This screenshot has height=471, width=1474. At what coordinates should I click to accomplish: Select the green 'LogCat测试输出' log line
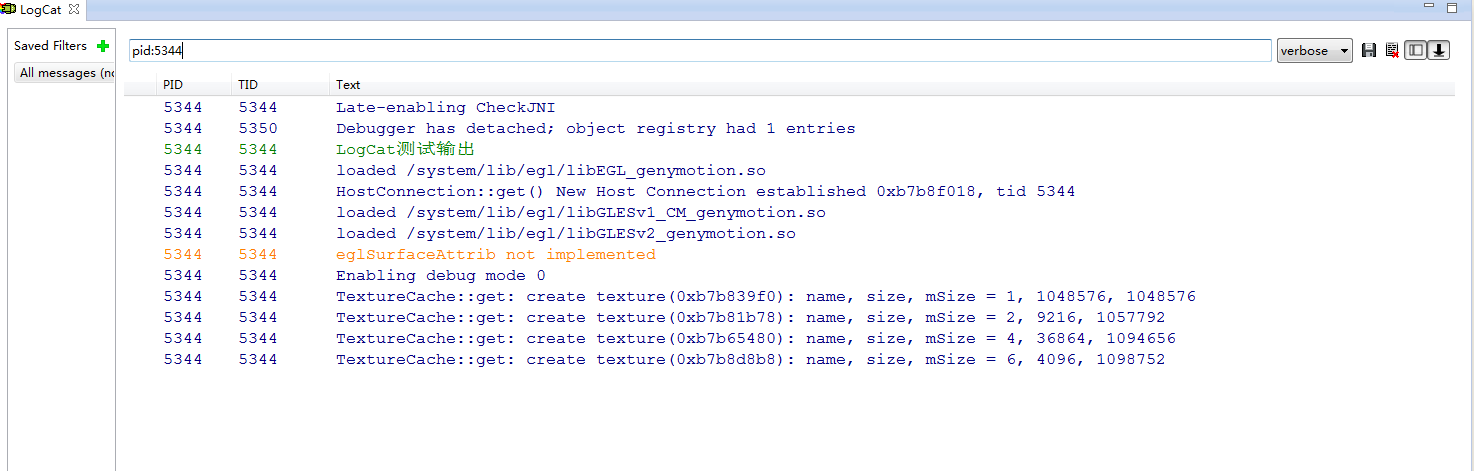click(x=789, y=150)
